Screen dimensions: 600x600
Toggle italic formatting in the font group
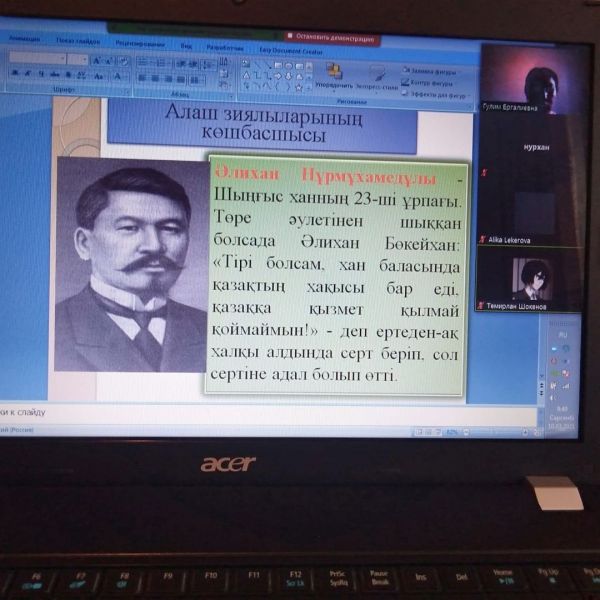(28, 73)
